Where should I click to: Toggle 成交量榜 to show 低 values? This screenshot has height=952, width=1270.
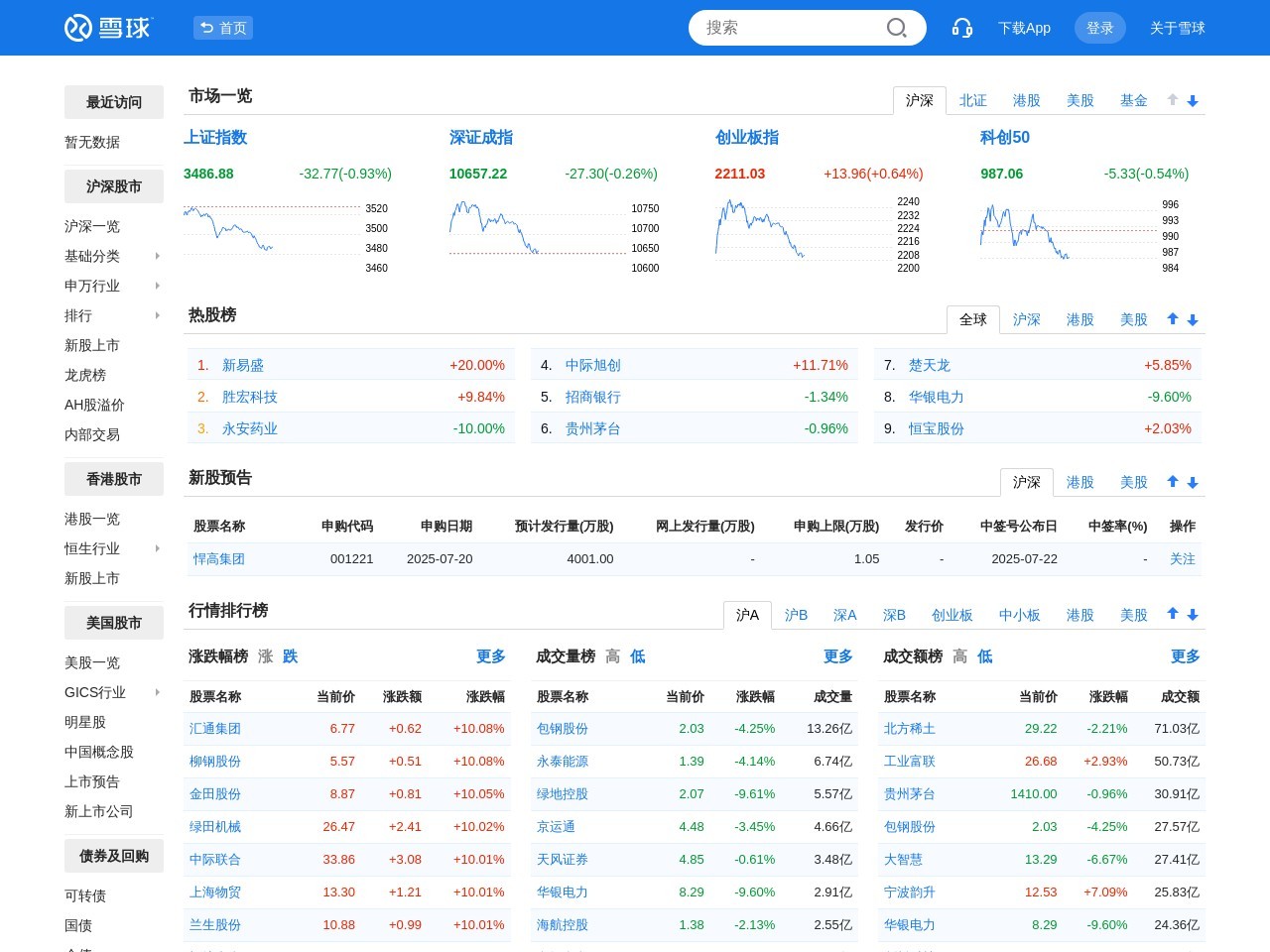click(637, 656)
